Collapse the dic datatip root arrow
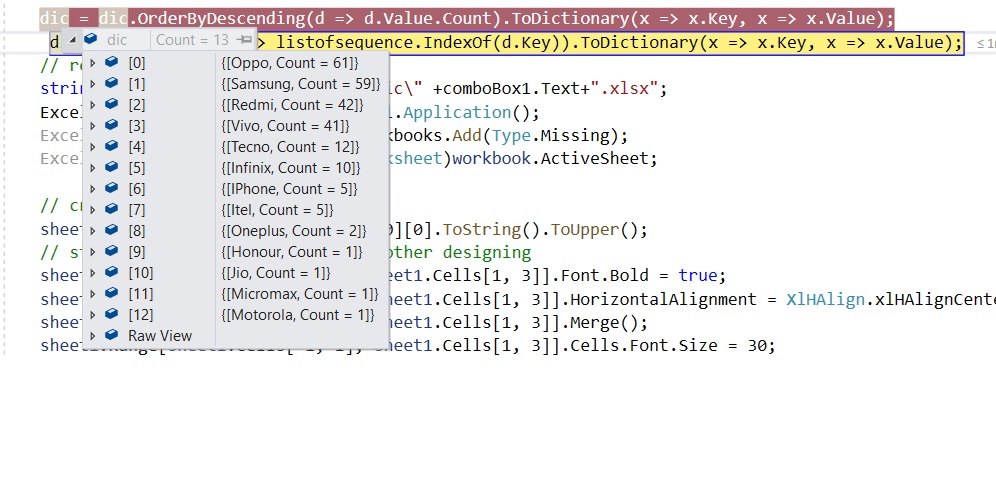996x504 pixels. [72, 40]
